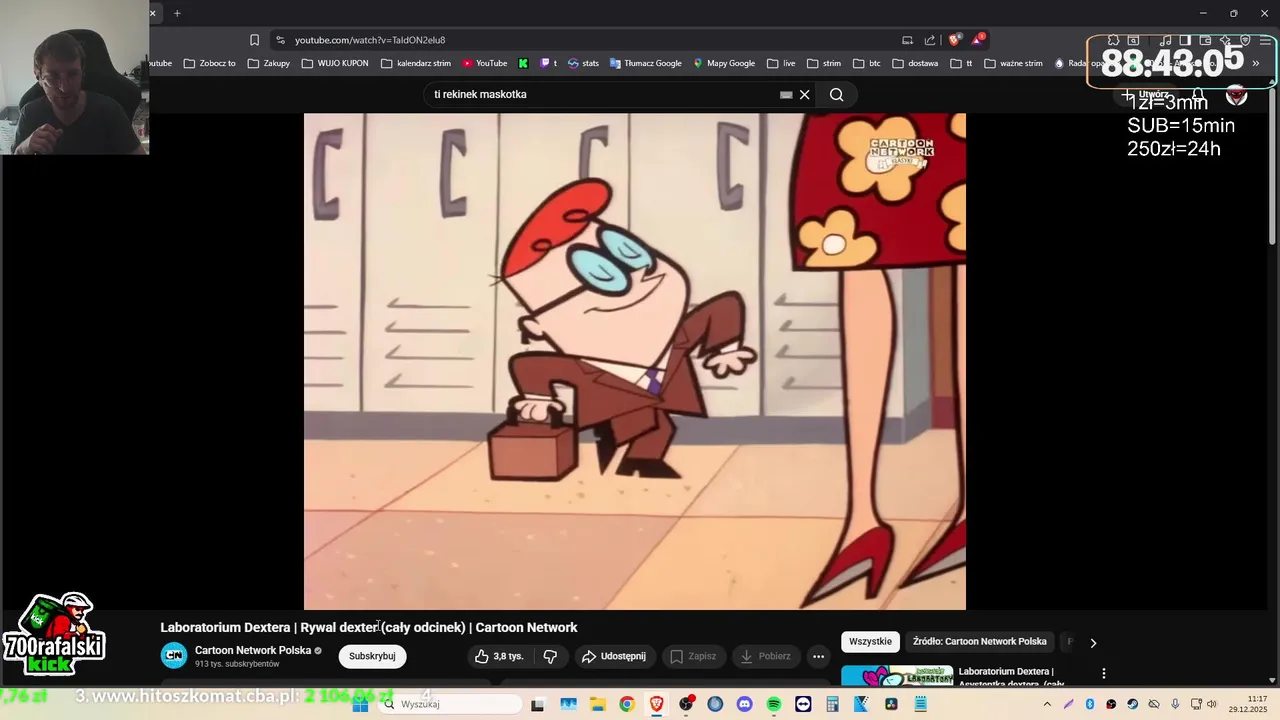The image size is (1280, 720).
Task: Open the Zakupy bookmark folder
Action: (x=269, y=63)
